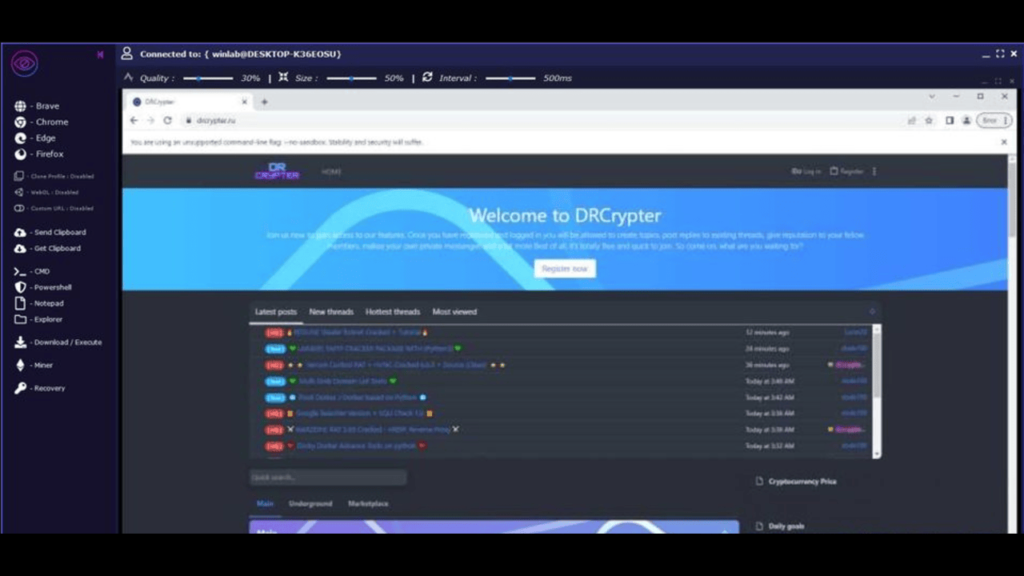
Task: Switch to the Most viewed tab
Action: coord(455,312)
